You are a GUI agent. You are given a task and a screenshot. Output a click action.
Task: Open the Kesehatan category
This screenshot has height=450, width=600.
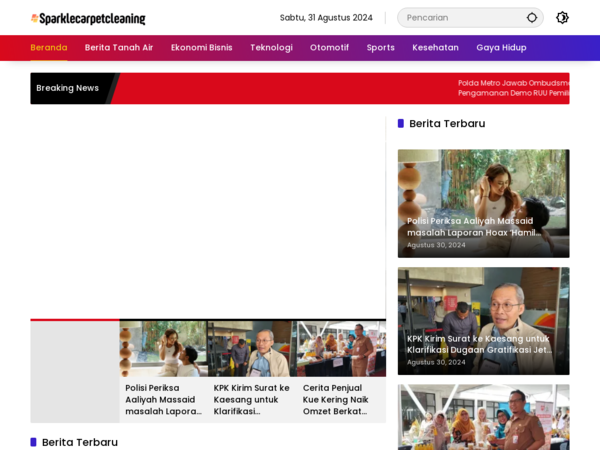[x=435, y=47]
